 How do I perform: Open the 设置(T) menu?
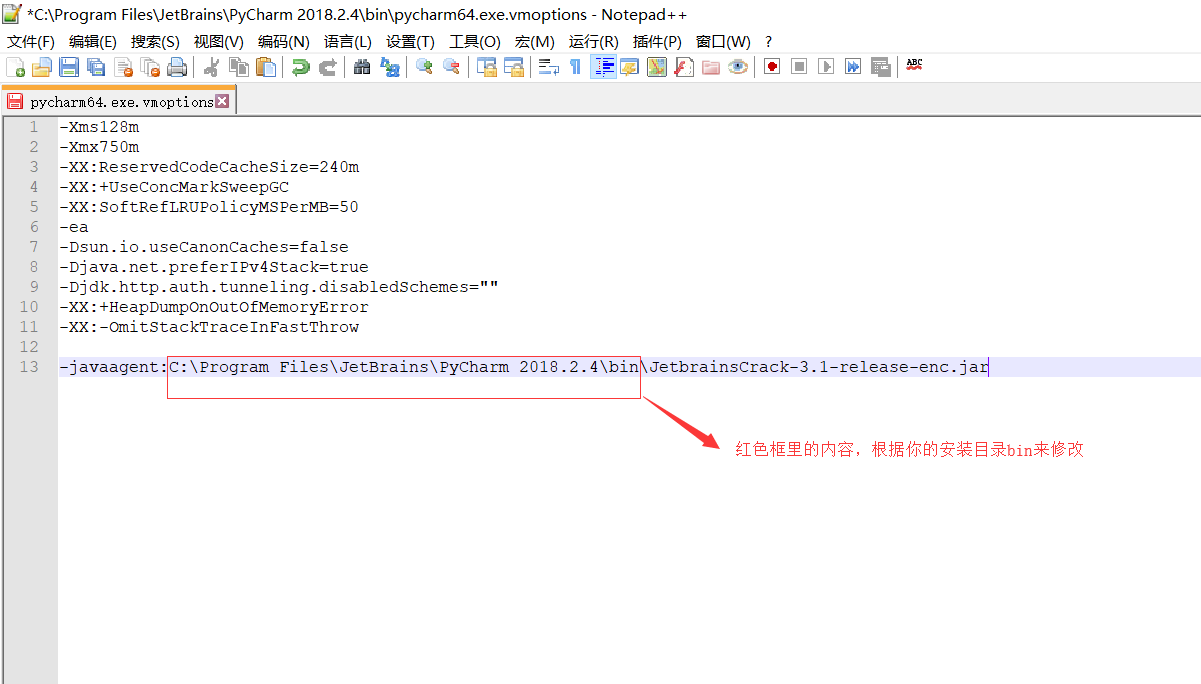pyautogui.click(x=411, y=41)
